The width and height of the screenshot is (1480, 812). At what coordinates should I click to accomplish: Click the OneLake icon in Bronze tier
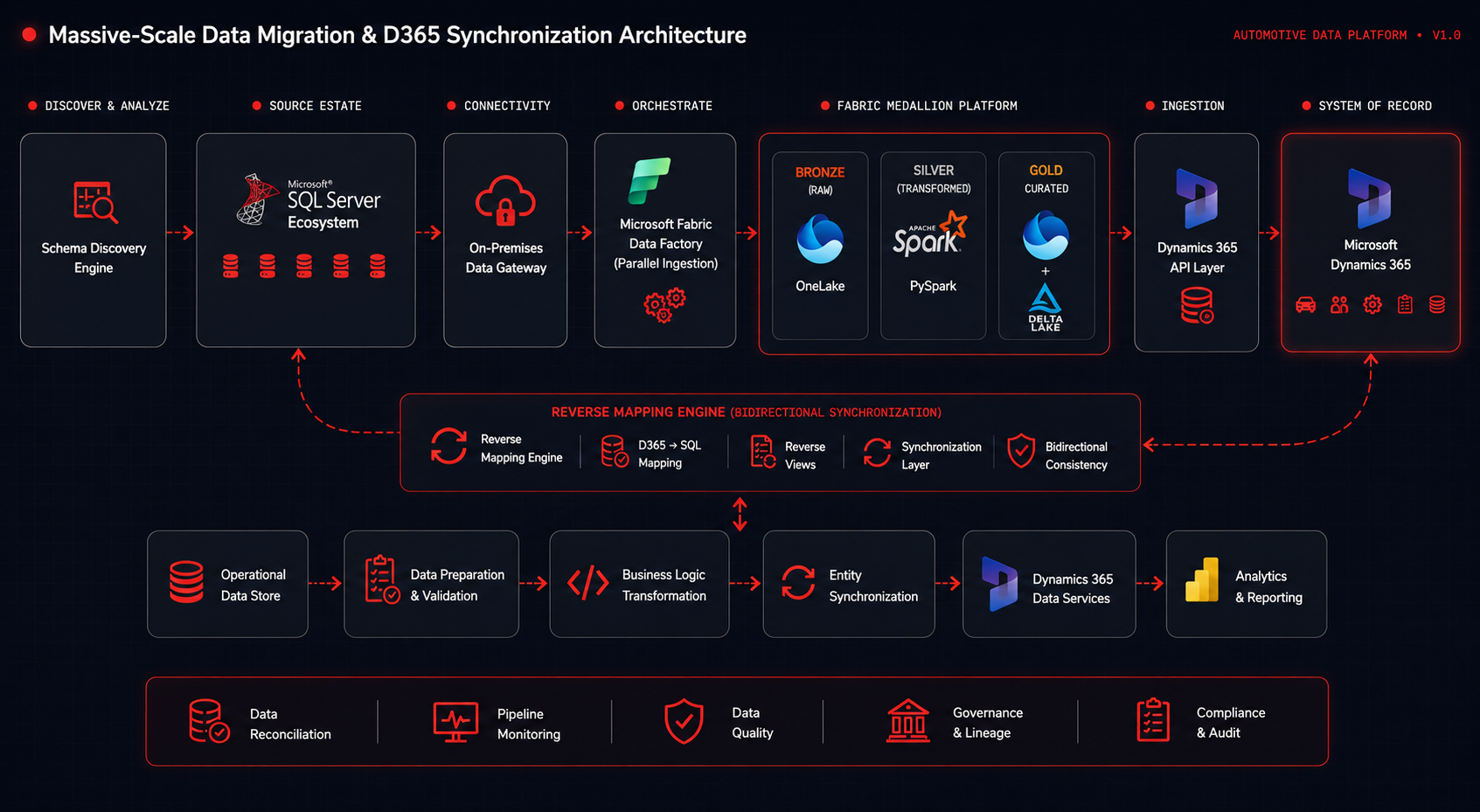point(820,239)
